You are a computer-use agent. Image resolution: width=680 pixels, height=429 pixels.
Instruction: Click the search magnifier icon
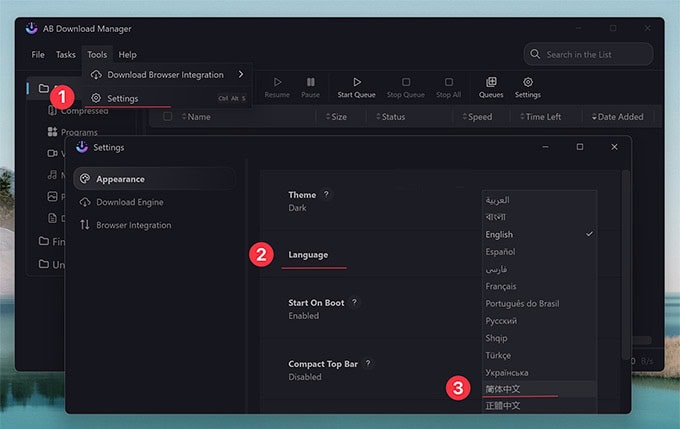[x=535, y=54]
